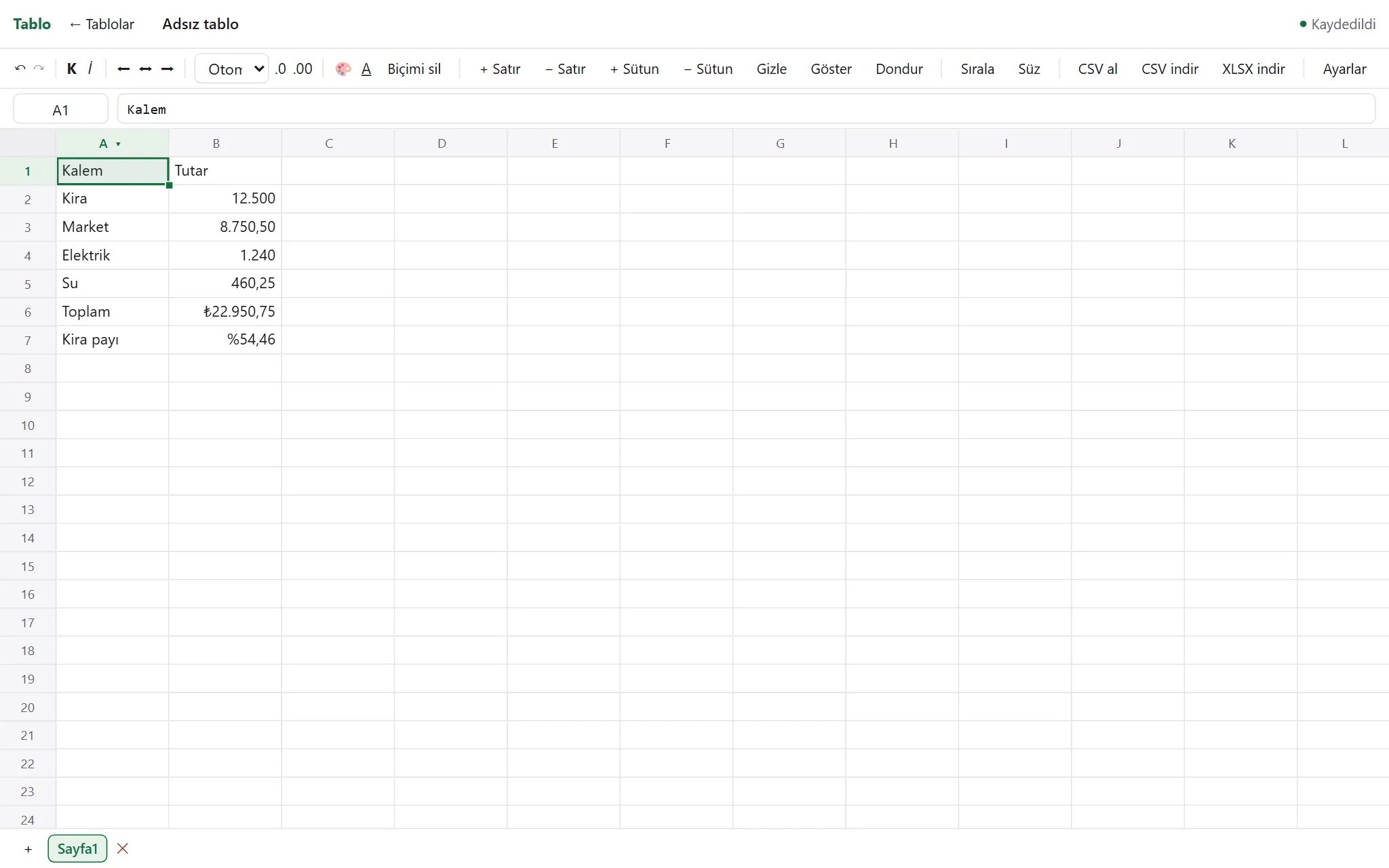Select cell containing Elektrik

coord(113,256)
